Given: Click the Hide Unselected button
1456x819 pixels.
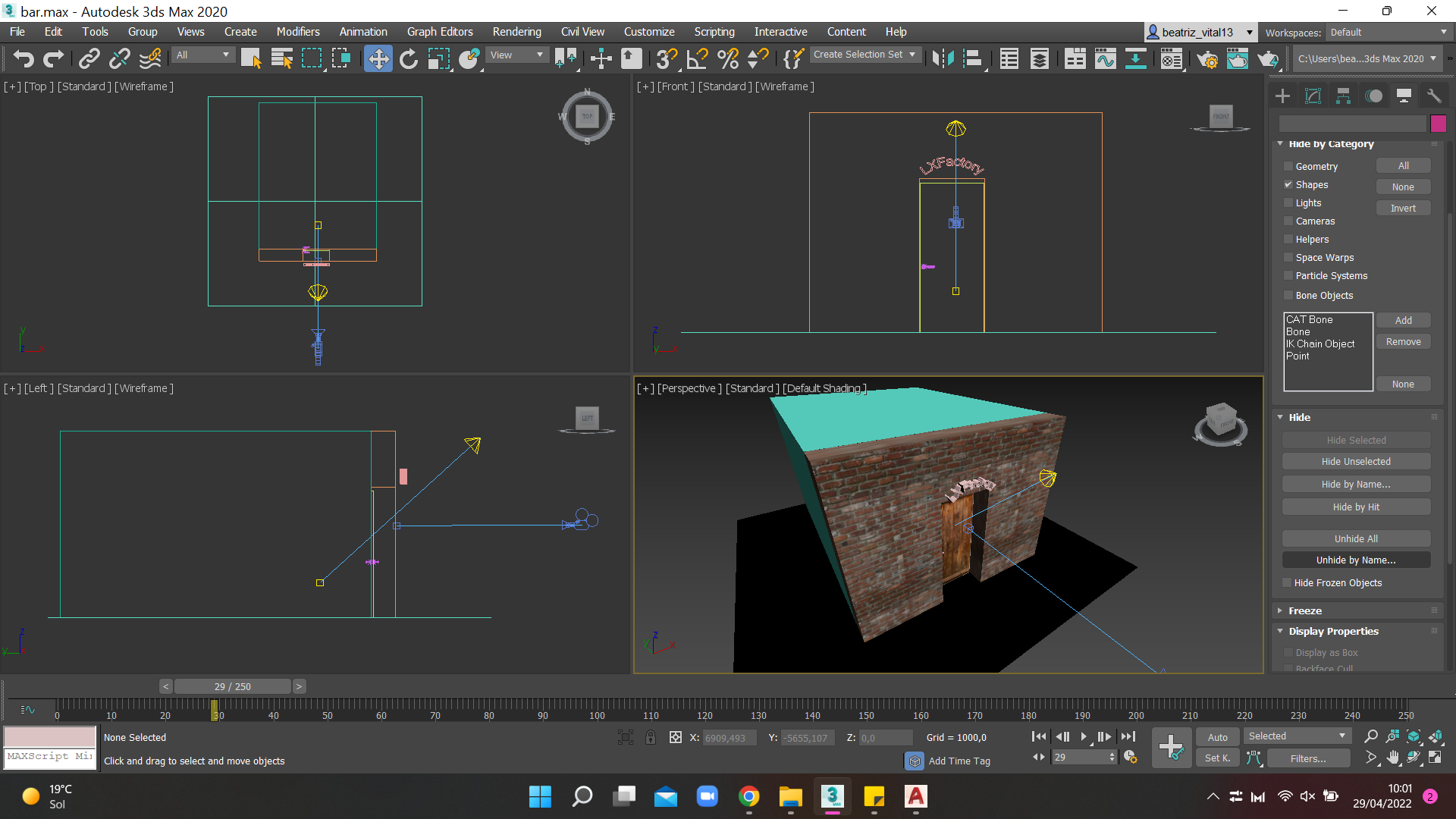Looking at the screenshot, I should (1356, 462).
